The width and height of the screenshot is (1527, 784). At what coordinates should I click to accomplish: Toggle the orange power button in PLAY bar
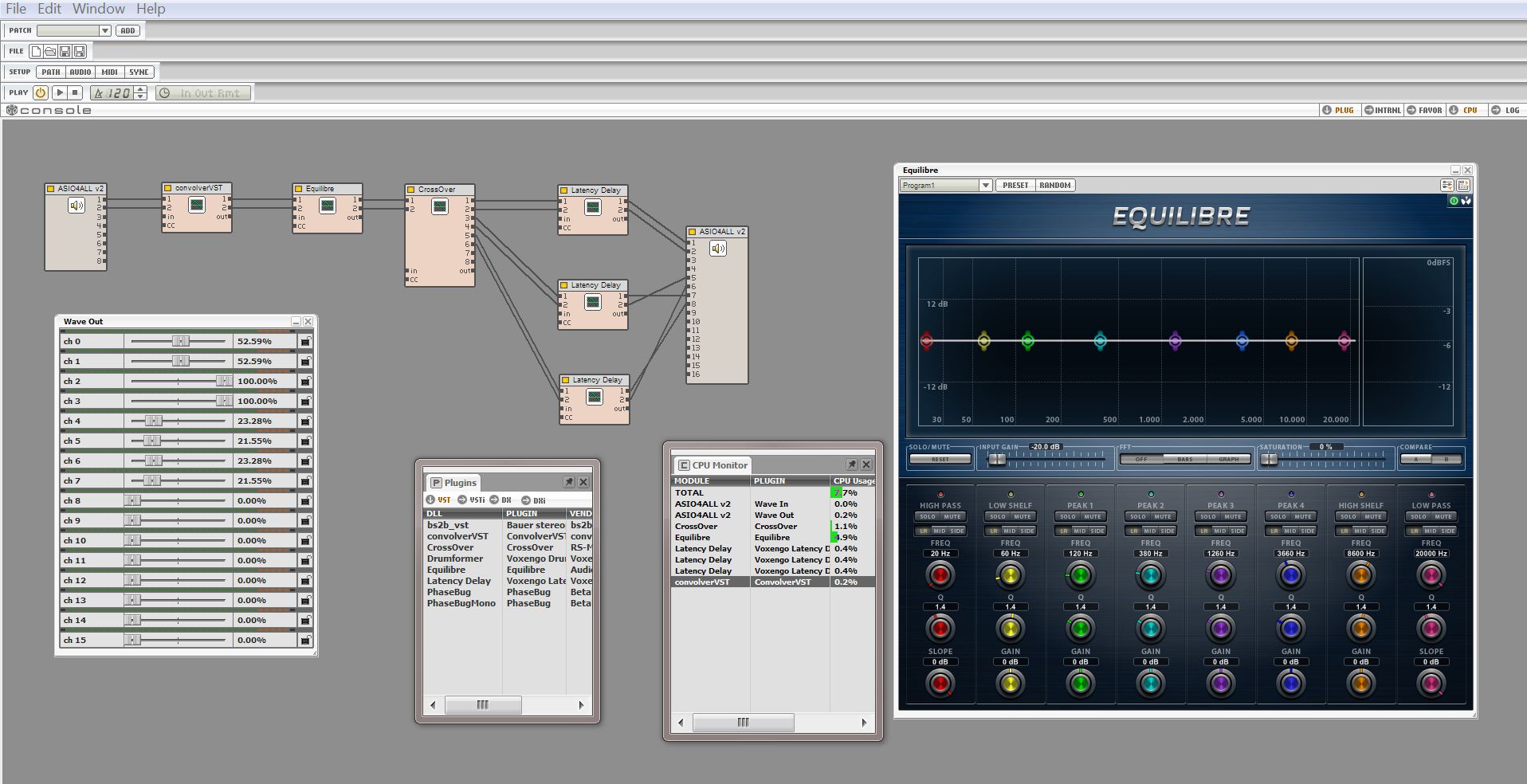[41, 92]
